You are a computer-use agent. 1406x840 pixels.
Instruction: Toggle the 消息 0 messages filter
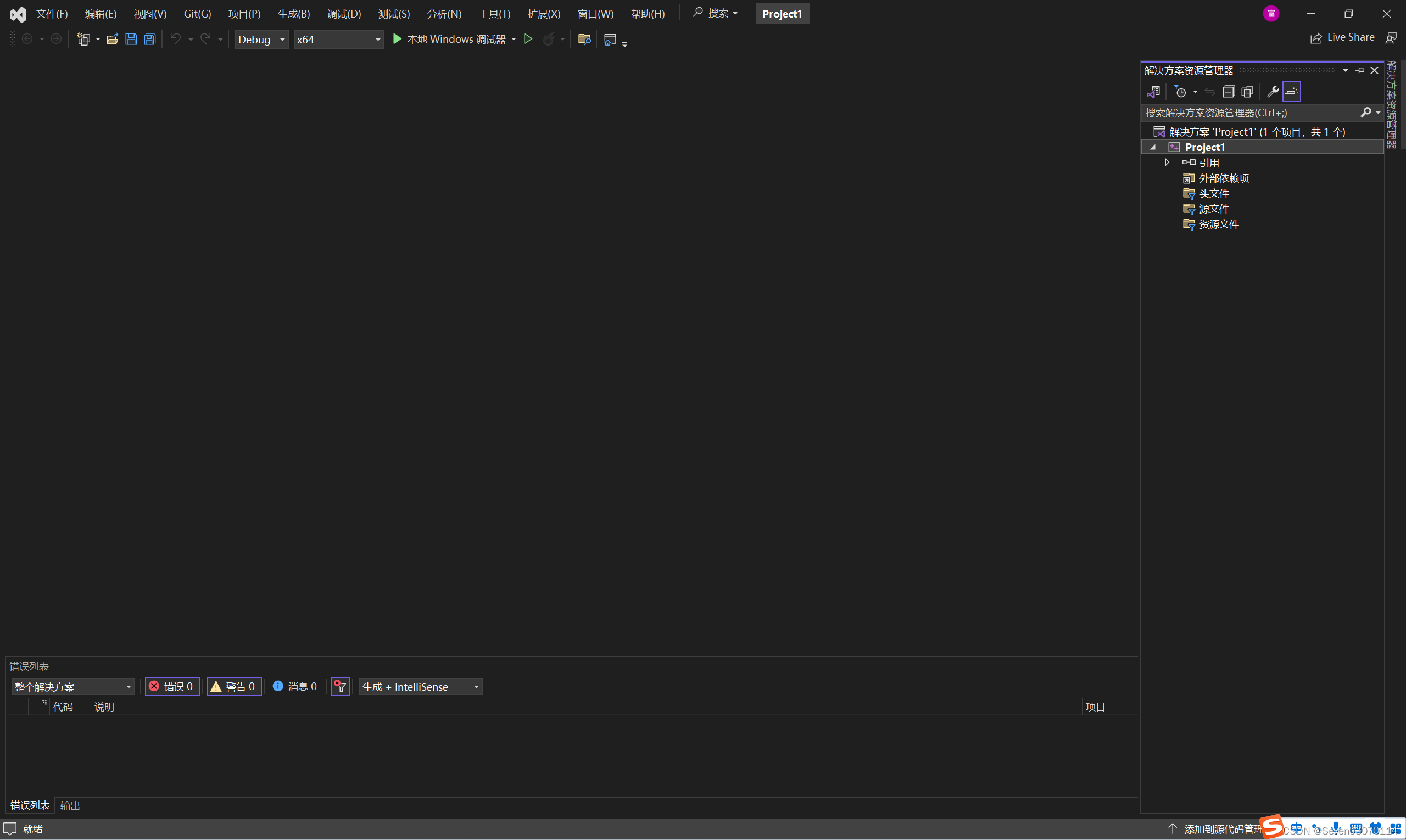coord(295,687)
